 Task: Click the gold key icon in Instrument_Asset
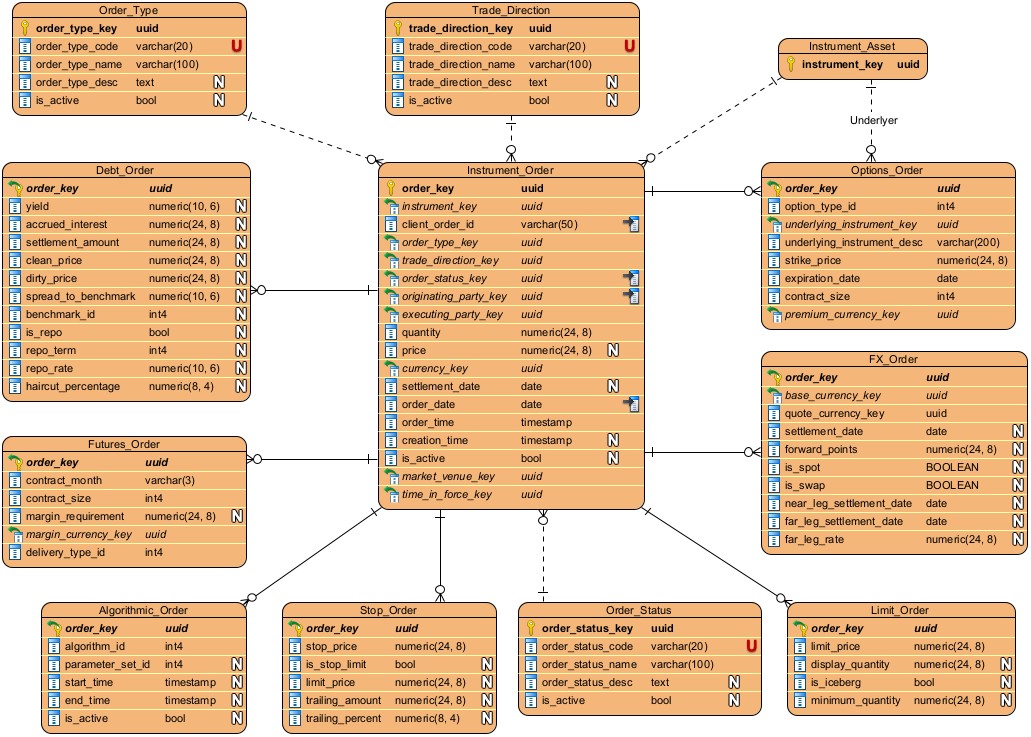tap(790, 64)
